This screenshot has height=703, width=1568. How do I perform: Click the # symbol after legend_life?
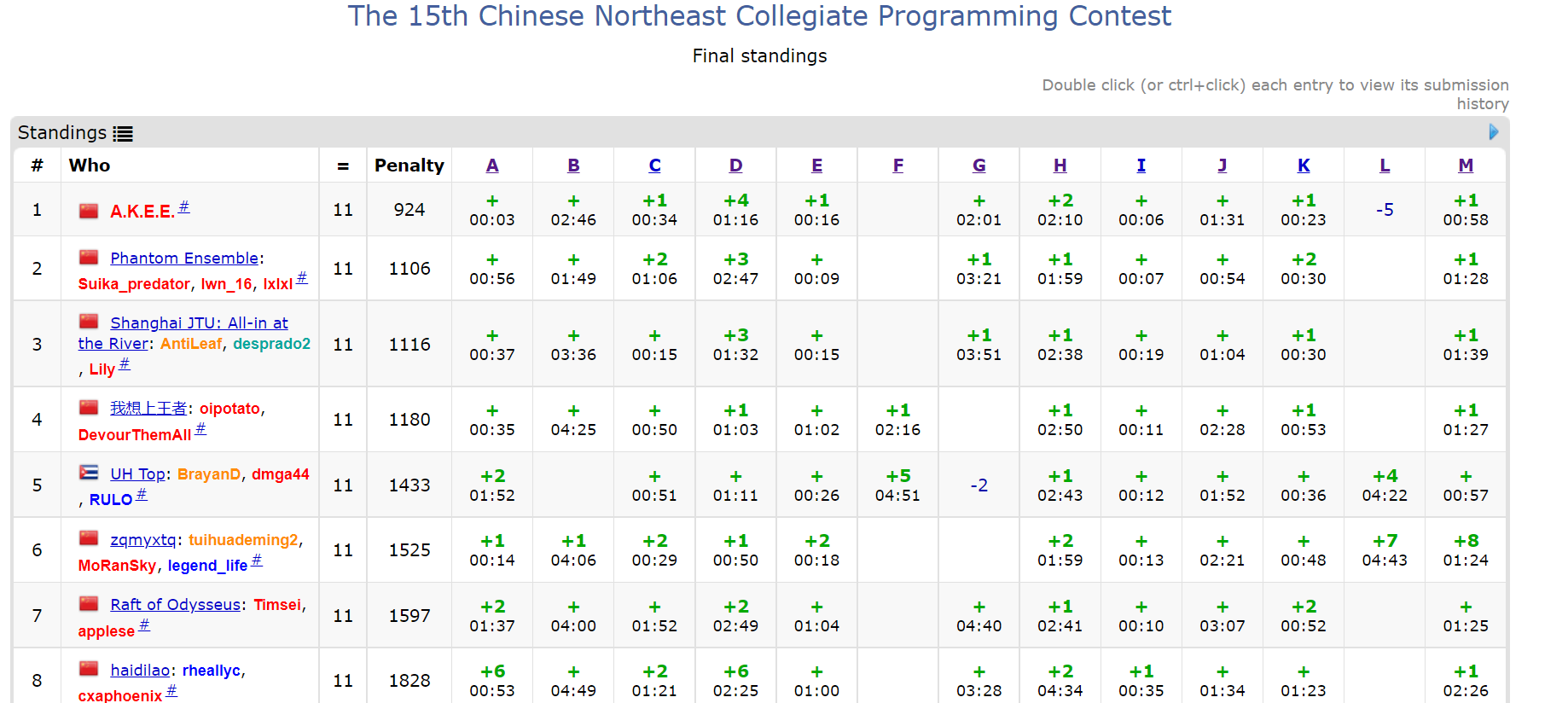pyautogui.click(x=257, y=561)
